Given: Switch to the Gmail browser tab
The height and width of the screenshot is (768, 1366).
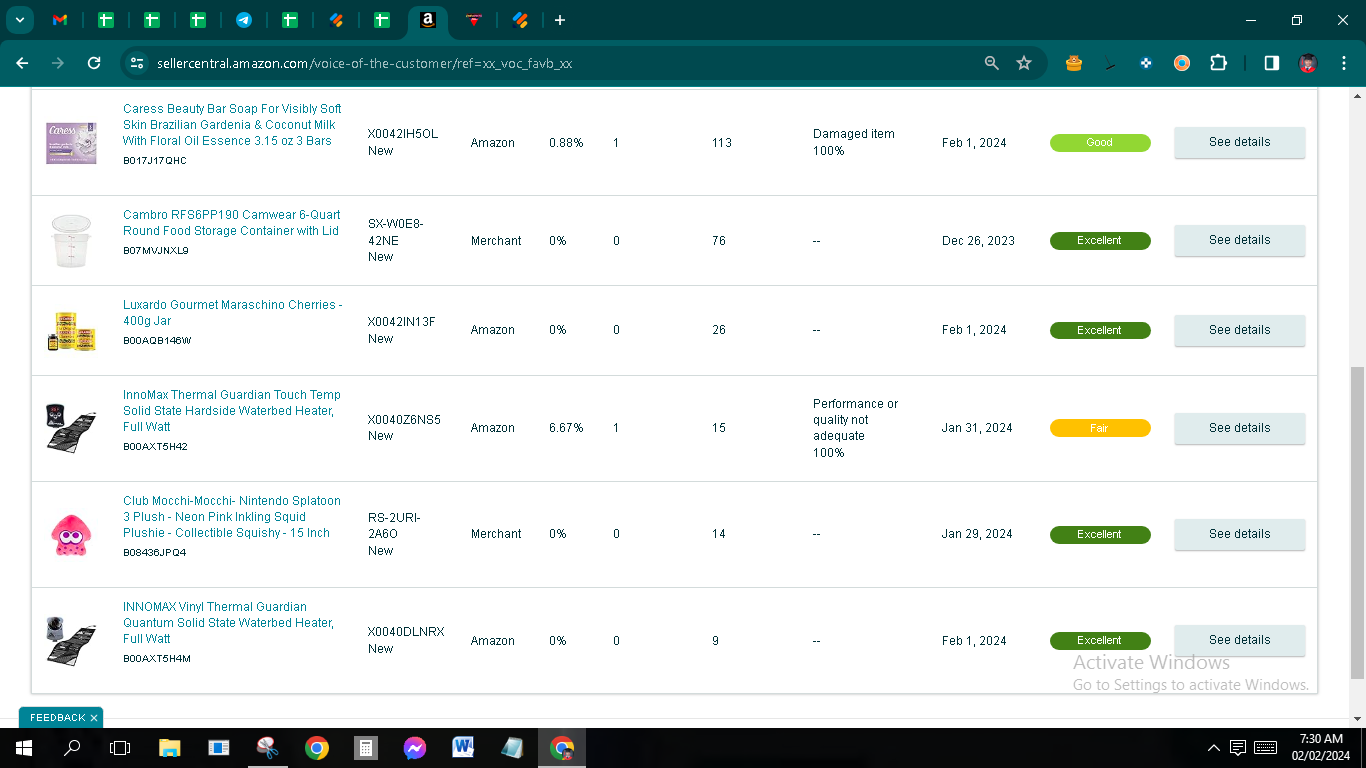Looking at the screenshot, I should (60, 20).
